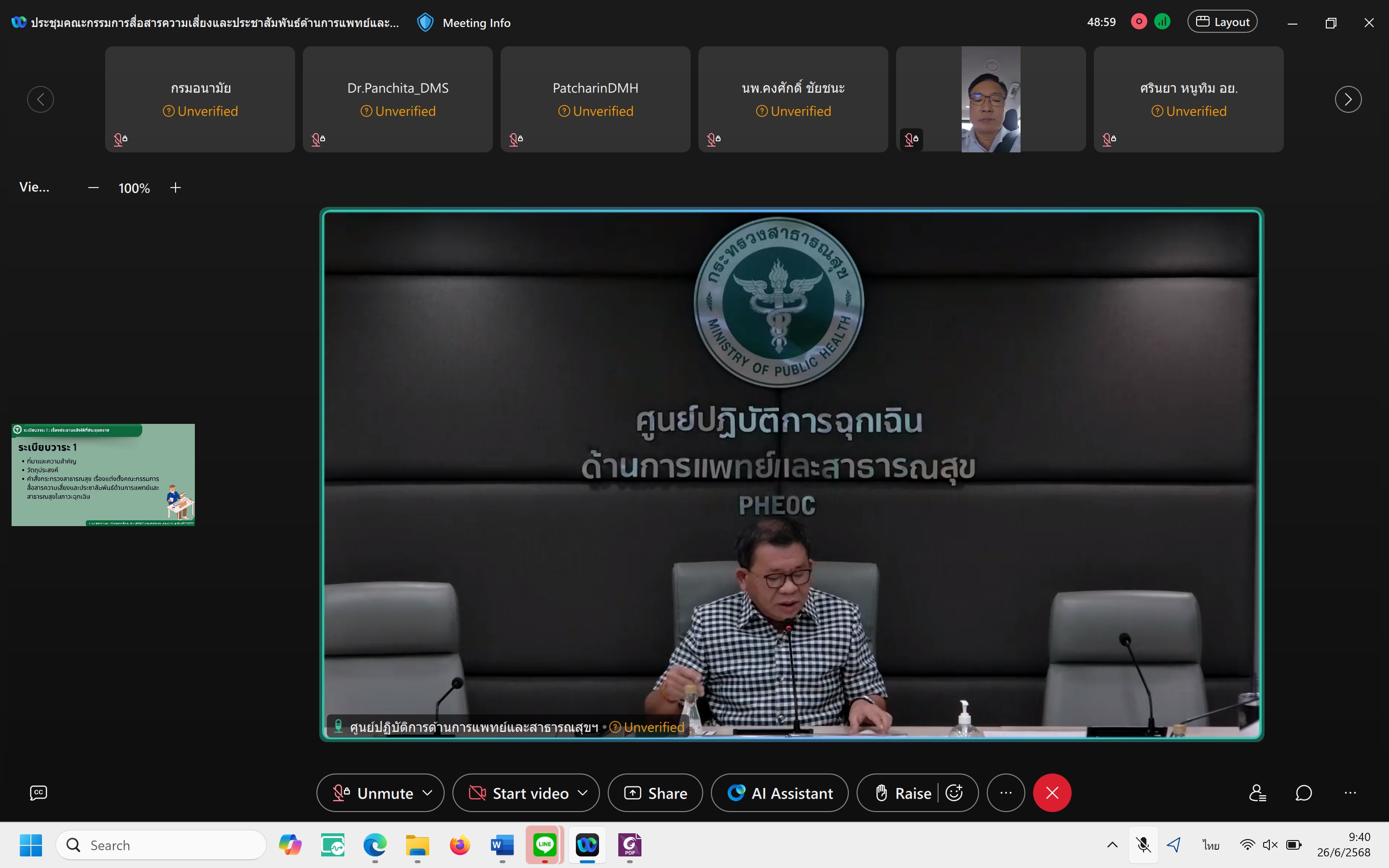Screen dimensions: 1389x868
Task: Open More options ellipsis in control bar
Action: (x=1006, y=793)
